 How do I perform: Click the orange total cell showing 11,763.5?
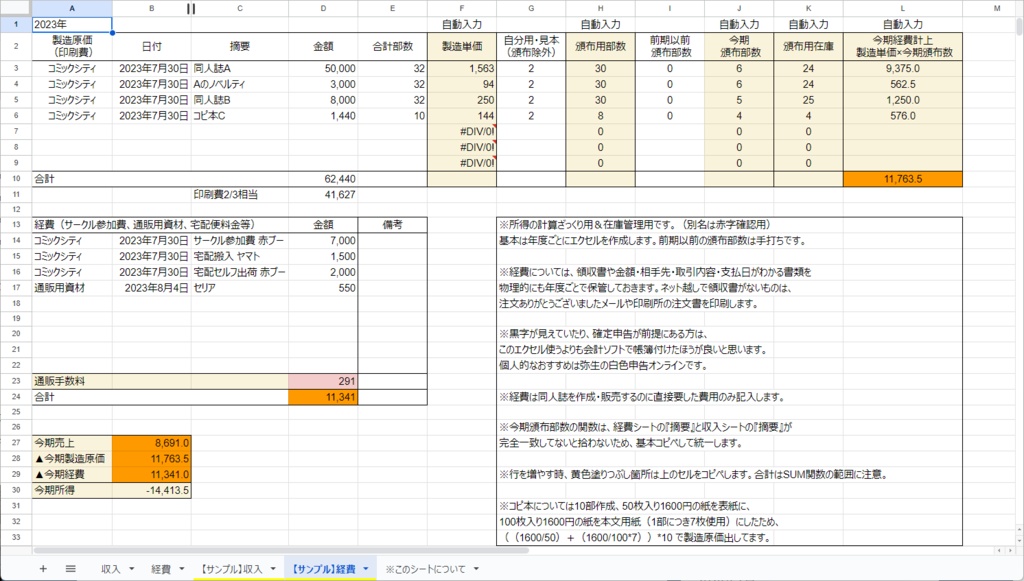(902, 177)
